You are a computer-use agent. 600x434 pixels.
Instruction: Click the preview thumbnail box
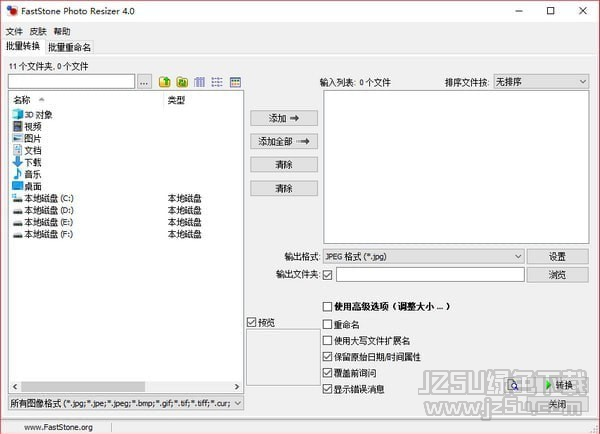pos(283,357)
